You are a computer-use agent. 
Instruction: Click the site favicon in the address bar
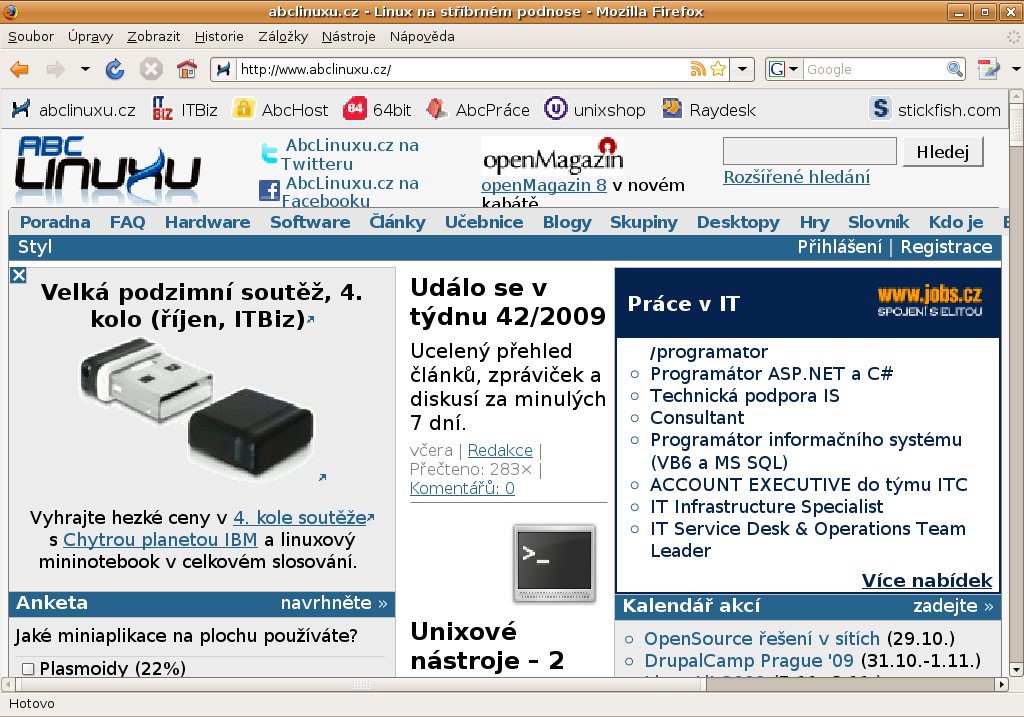tap(223, 69)
